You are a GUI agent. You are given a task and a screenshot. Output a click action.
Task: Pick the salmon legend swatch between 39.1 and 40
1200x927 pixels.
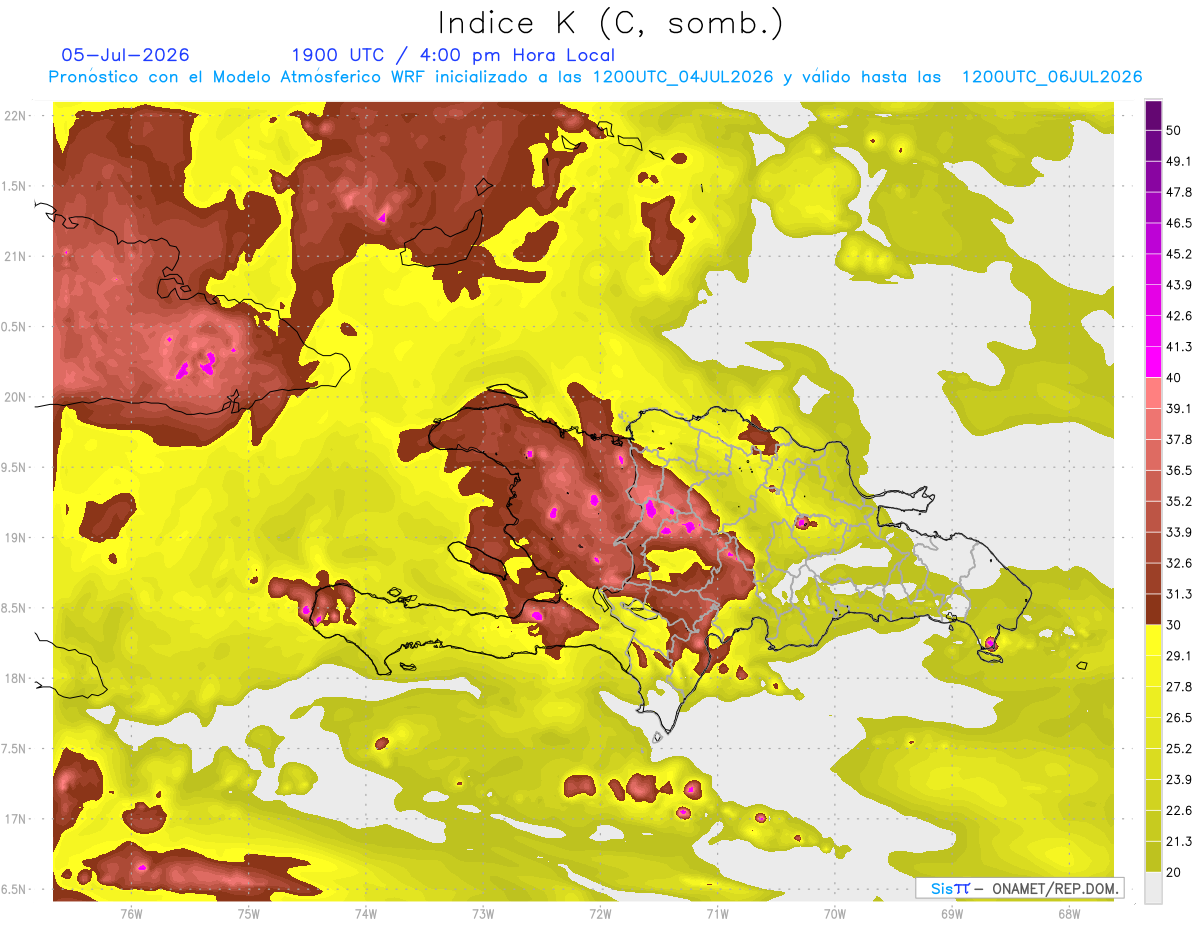tap(1153, 394)
